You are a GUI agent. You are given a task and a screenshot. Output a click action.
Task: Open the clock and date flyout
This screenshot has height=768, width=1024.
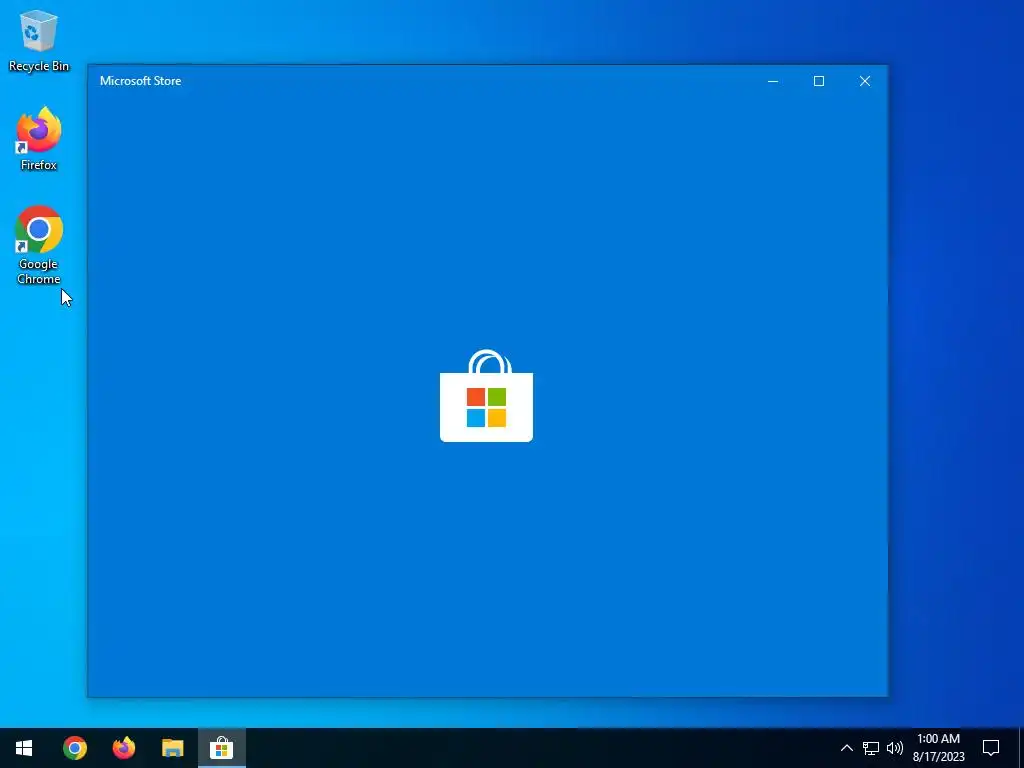[x=938, y=748]
